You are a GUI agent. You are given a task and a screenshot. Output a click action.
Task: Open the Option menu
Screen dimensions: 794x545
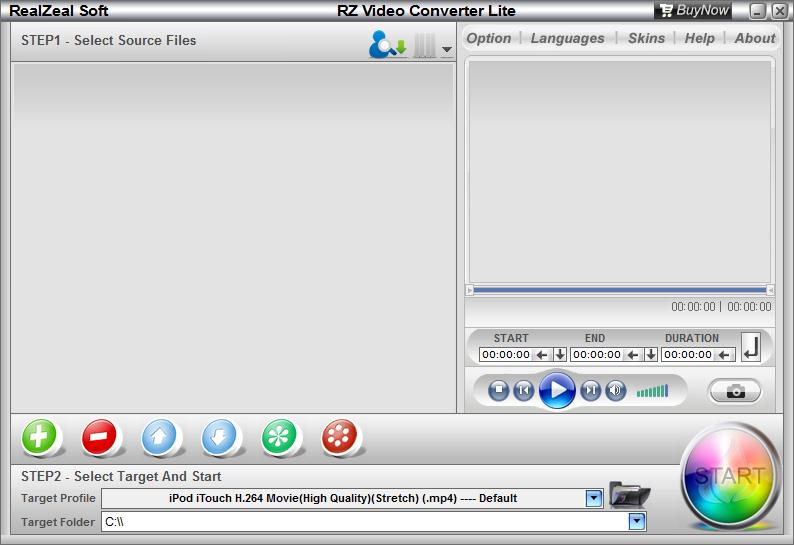tap(489, 38)
